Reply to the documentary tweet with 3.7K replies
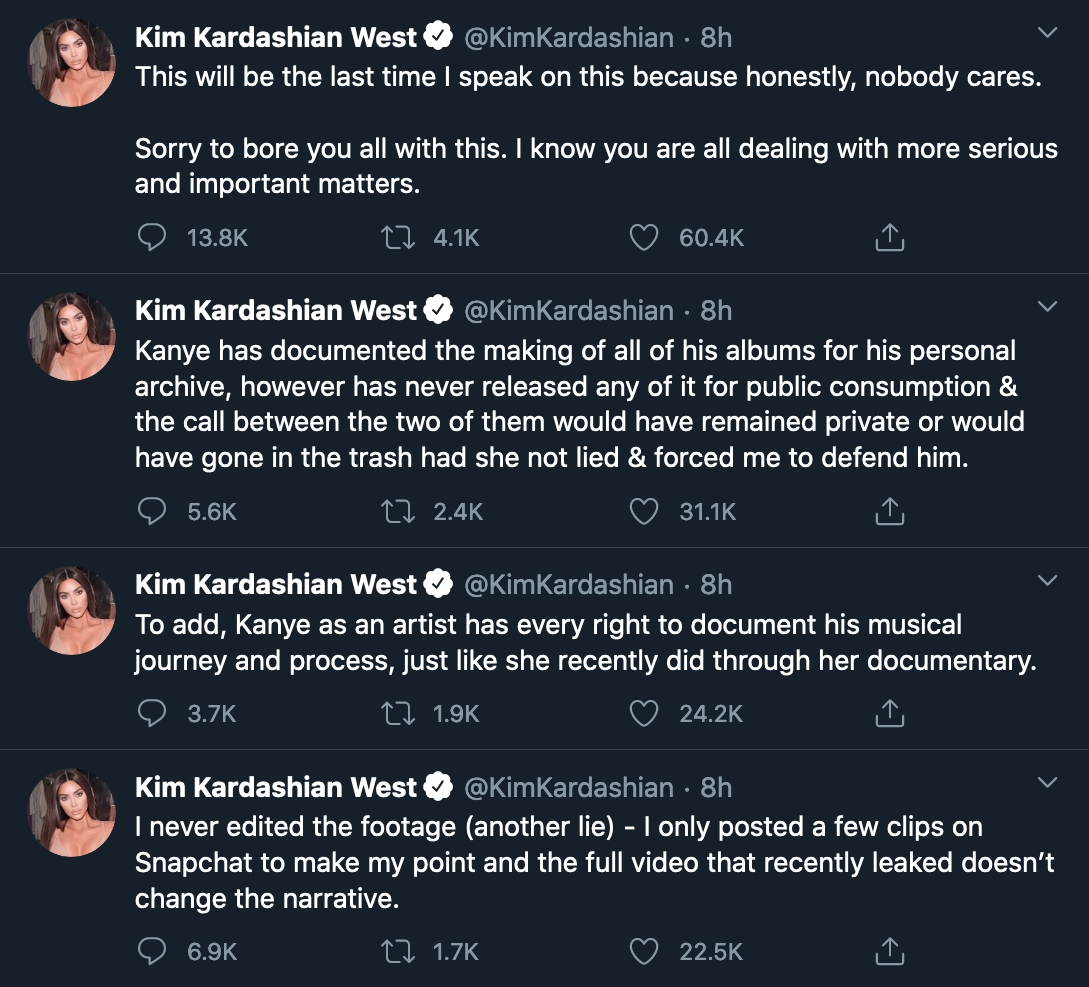 pos(152,713)
